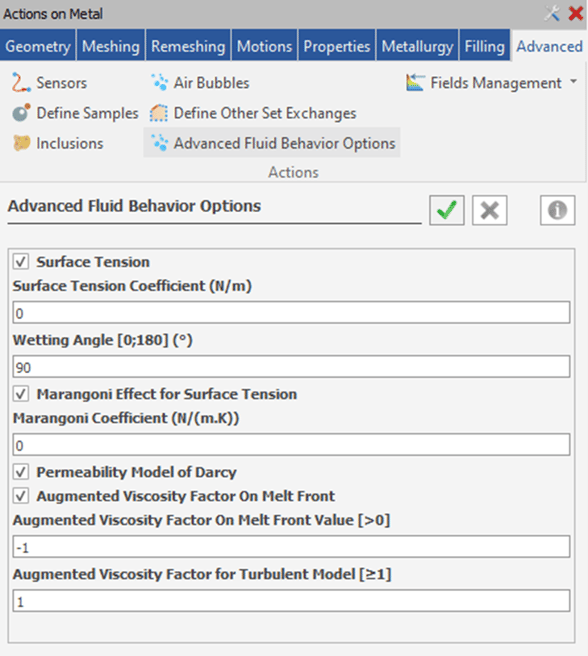The image size is (588, 656).
Task: Toggle Marangoni Effect for Surface Tension
Action: 21,394
